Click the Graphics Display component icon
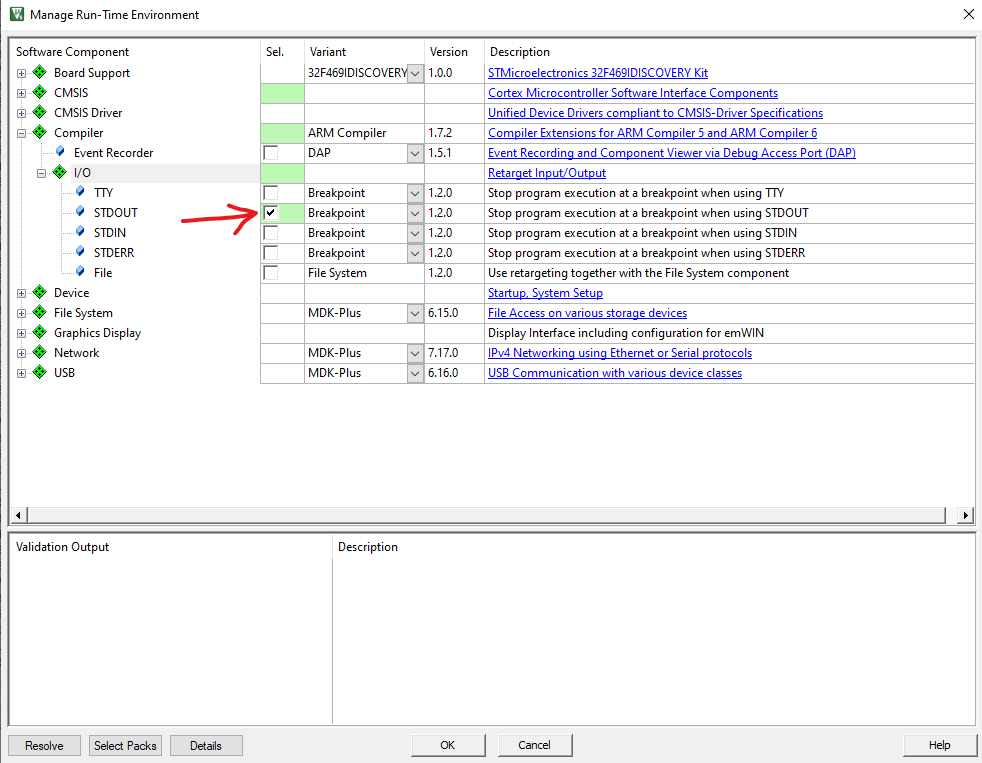 point(40,332)
